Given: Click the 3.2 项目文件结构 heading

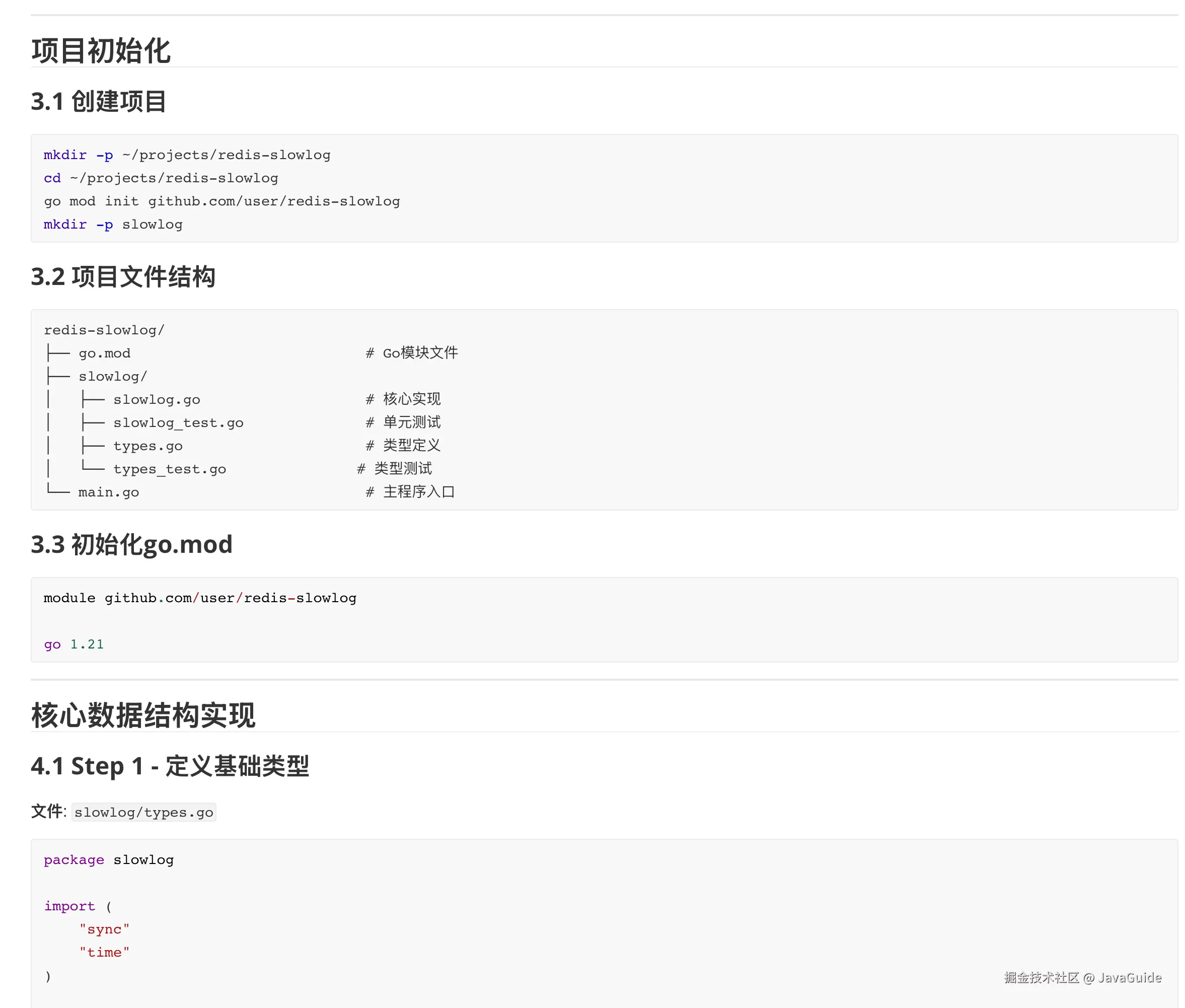Looking at the screenshot, I should (123, 276).
